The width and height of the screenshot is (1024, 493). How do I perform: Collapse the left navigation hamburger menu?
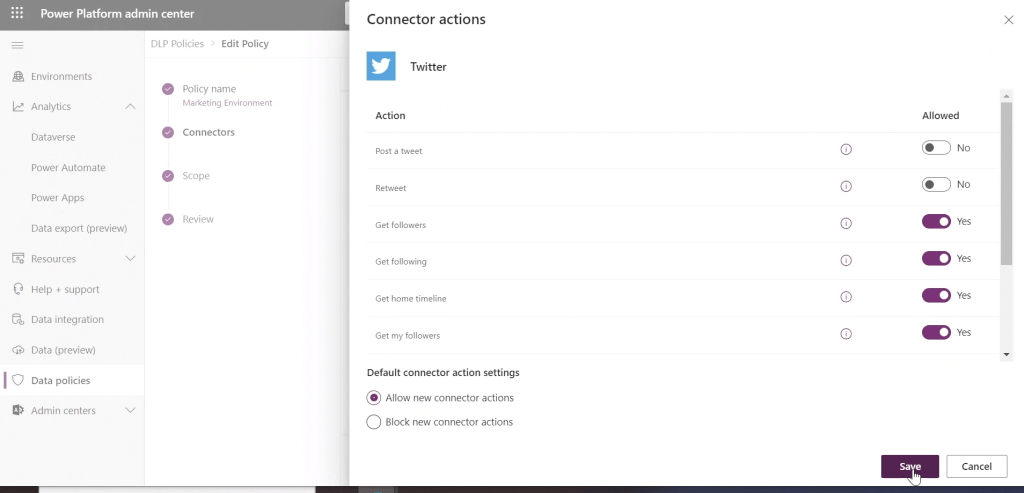[x=17, y=45]
